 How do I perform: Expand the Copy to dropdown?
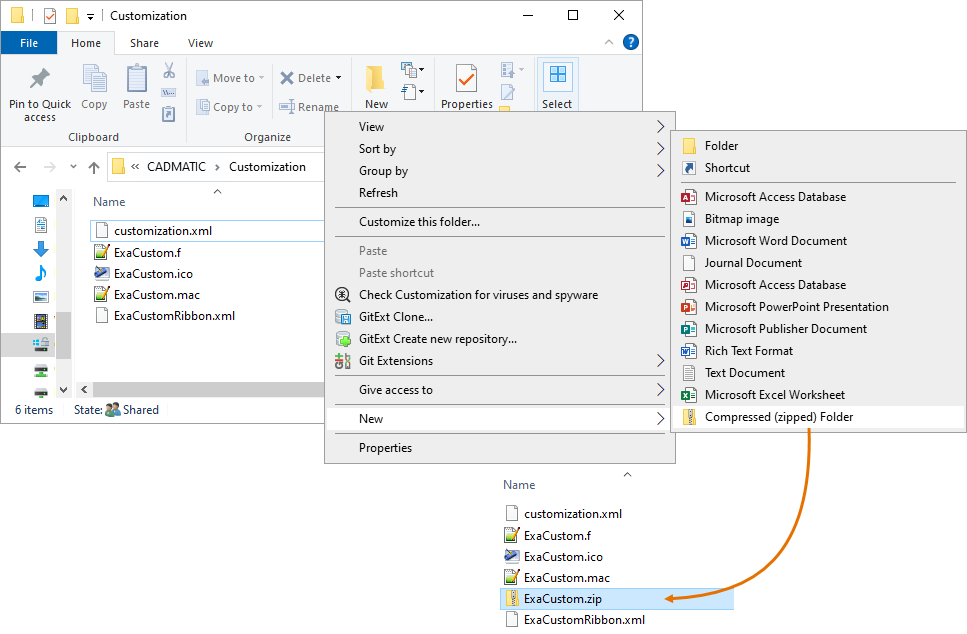click(x=260, y=107)
